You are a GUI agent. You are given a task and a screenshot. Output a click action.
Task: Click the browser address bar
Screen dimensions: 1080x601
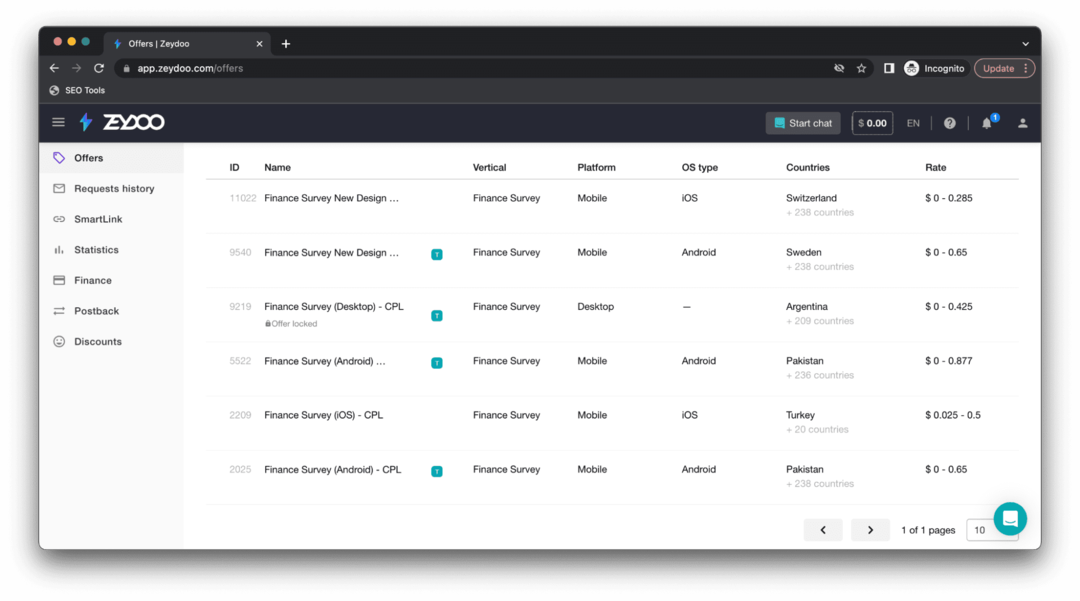(x=480, y=69)
